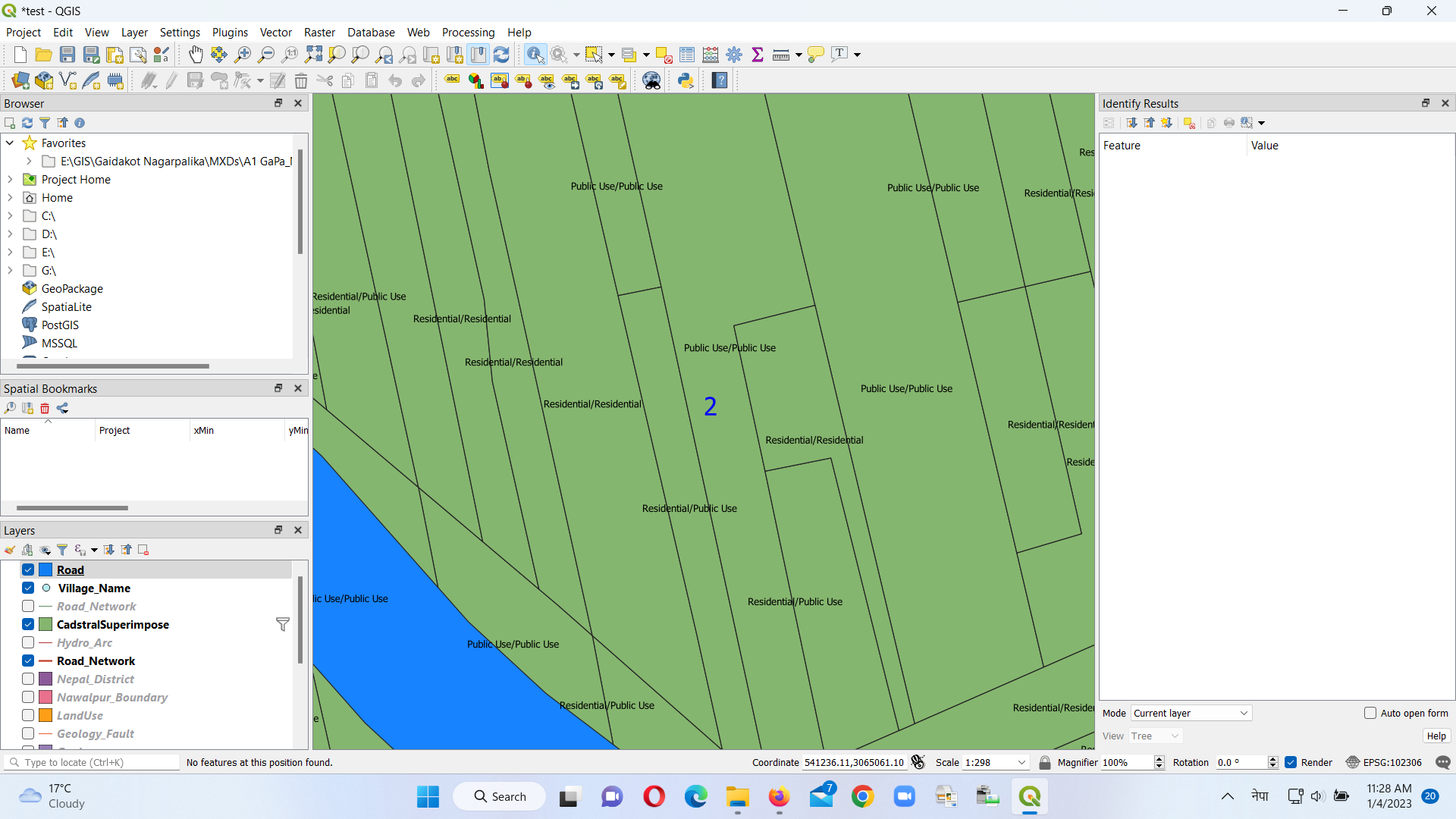
Task: Click the Road layer blue color swatch
Action: (x=45, y=570)
